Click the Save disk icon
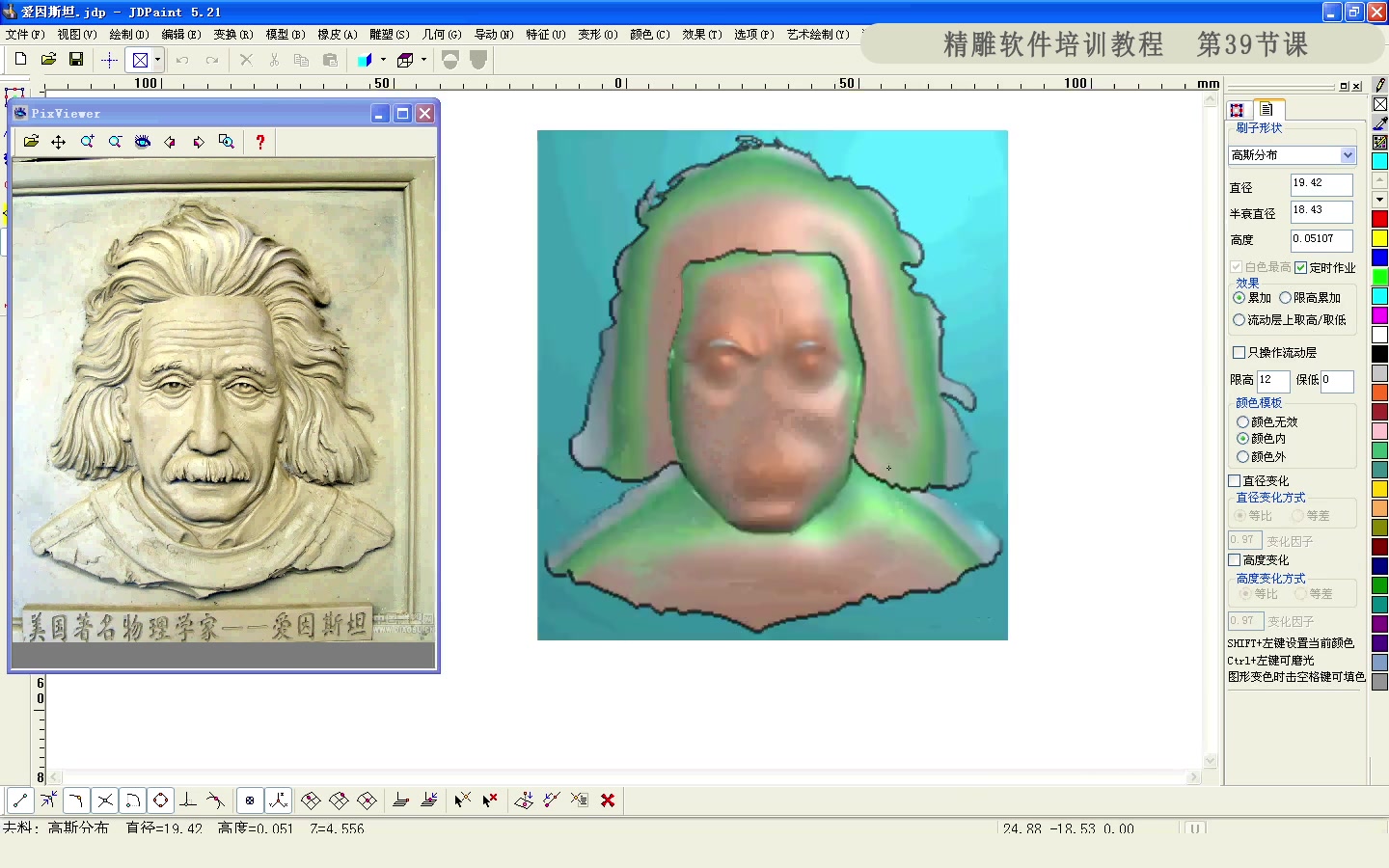Screen dimensions: 1389x868 point(76,60)
